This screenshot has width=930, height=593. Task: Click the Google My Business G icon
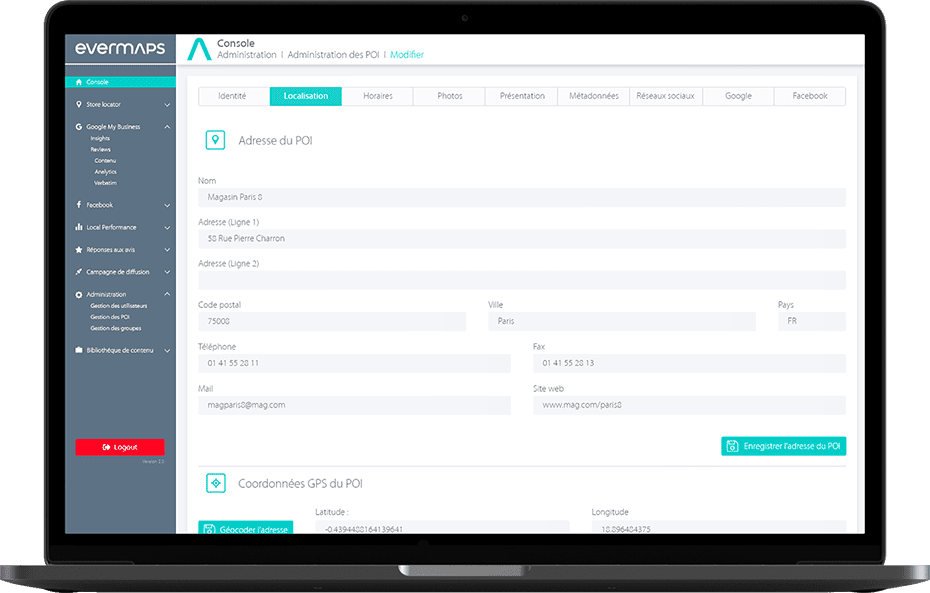point(79,127)
